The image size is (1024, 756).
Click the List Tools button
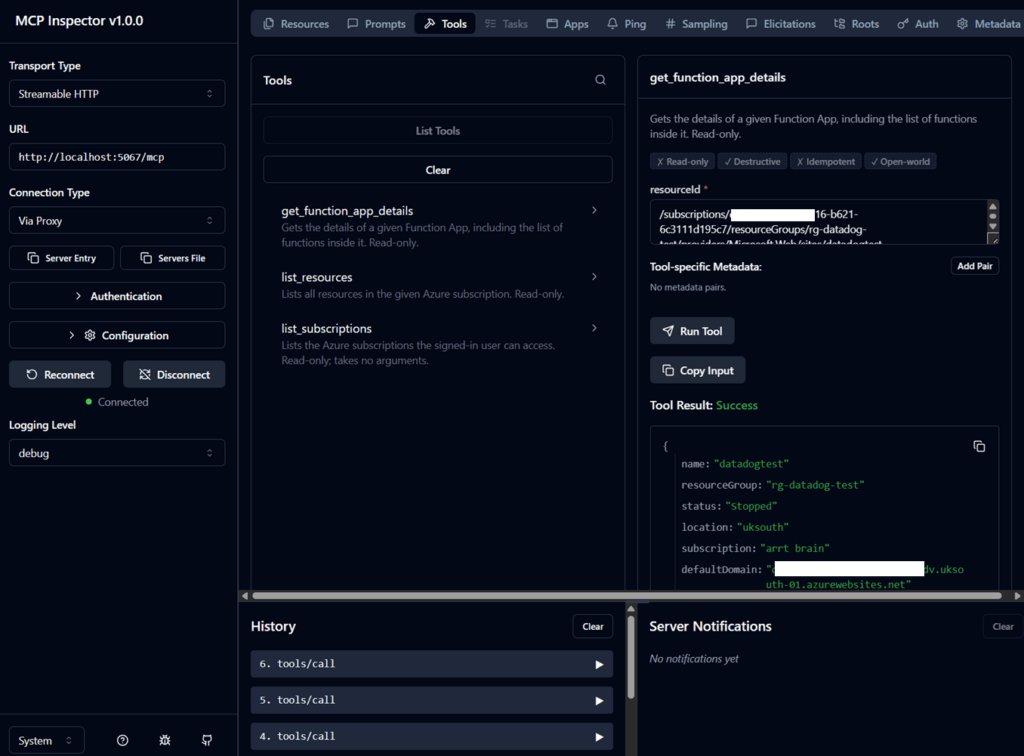(x=438, y=131)
